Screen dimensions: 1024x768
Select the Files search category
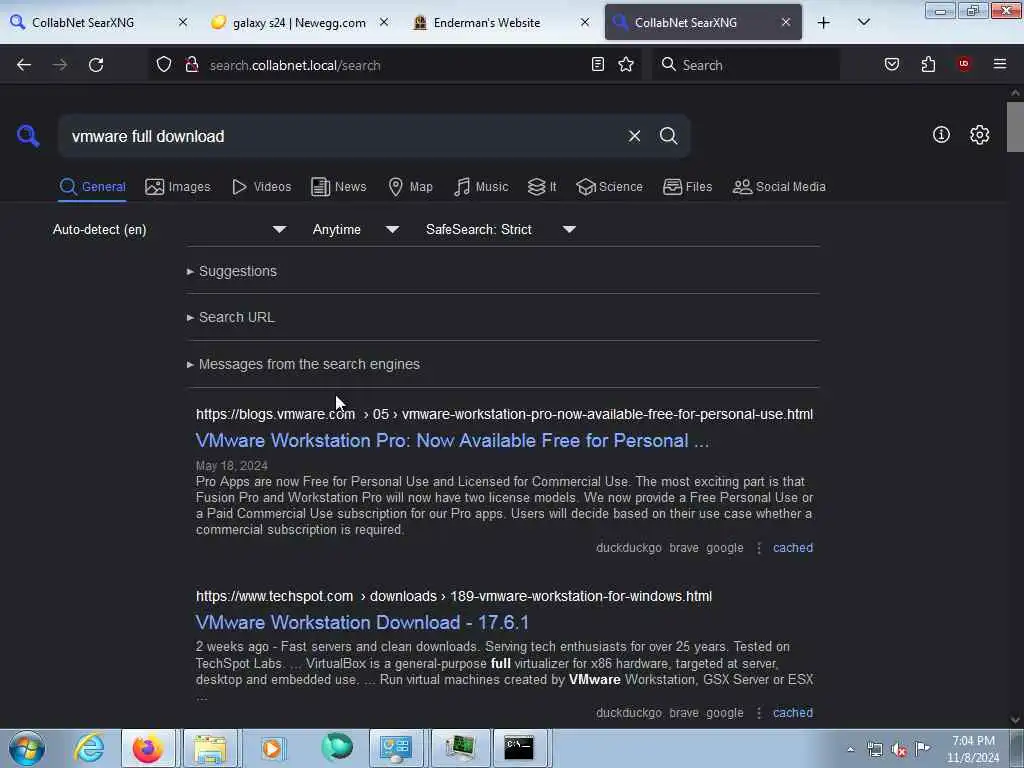point(687,187)
